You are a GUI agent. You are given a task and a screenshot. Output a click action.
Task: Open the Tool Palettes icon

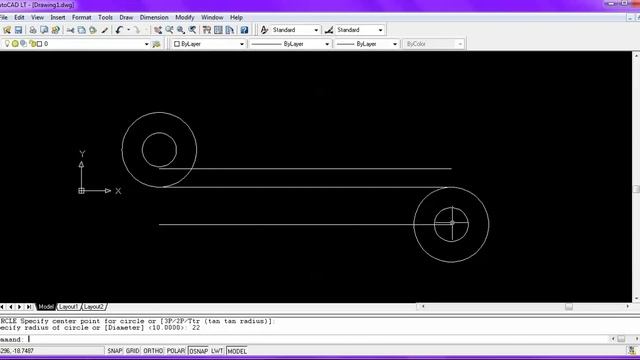click(230, 30)
